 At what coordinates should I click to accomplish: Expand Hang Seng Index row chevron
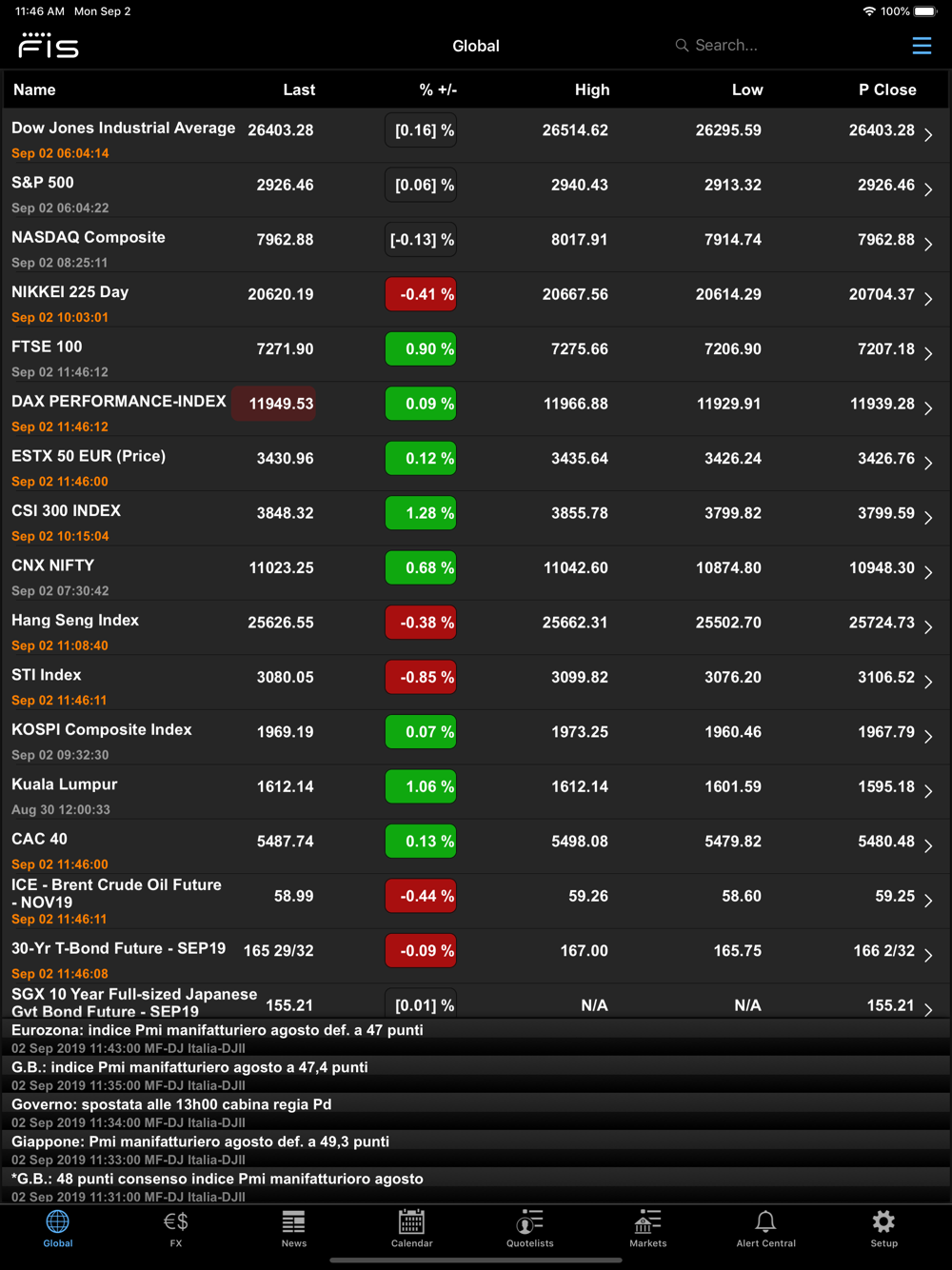pyautogui.click(x=928, y=627)
